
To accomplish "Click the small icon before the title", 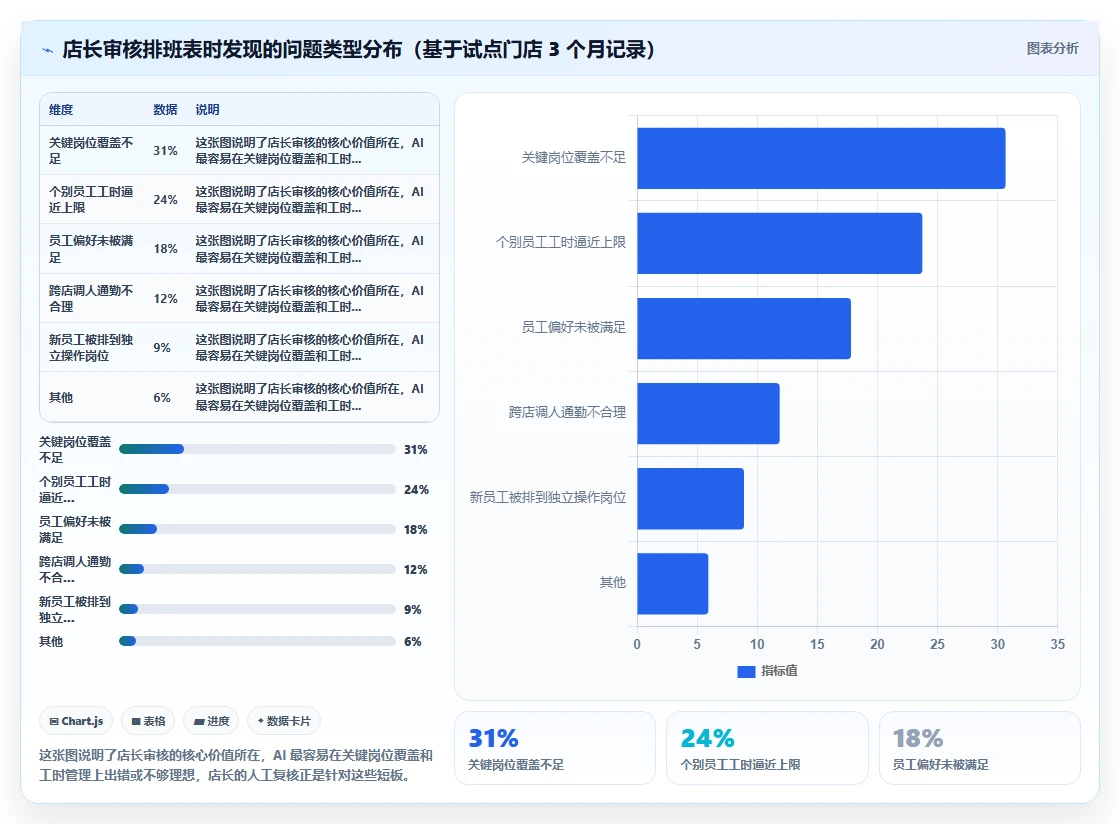I will click(x=48, y=50).
